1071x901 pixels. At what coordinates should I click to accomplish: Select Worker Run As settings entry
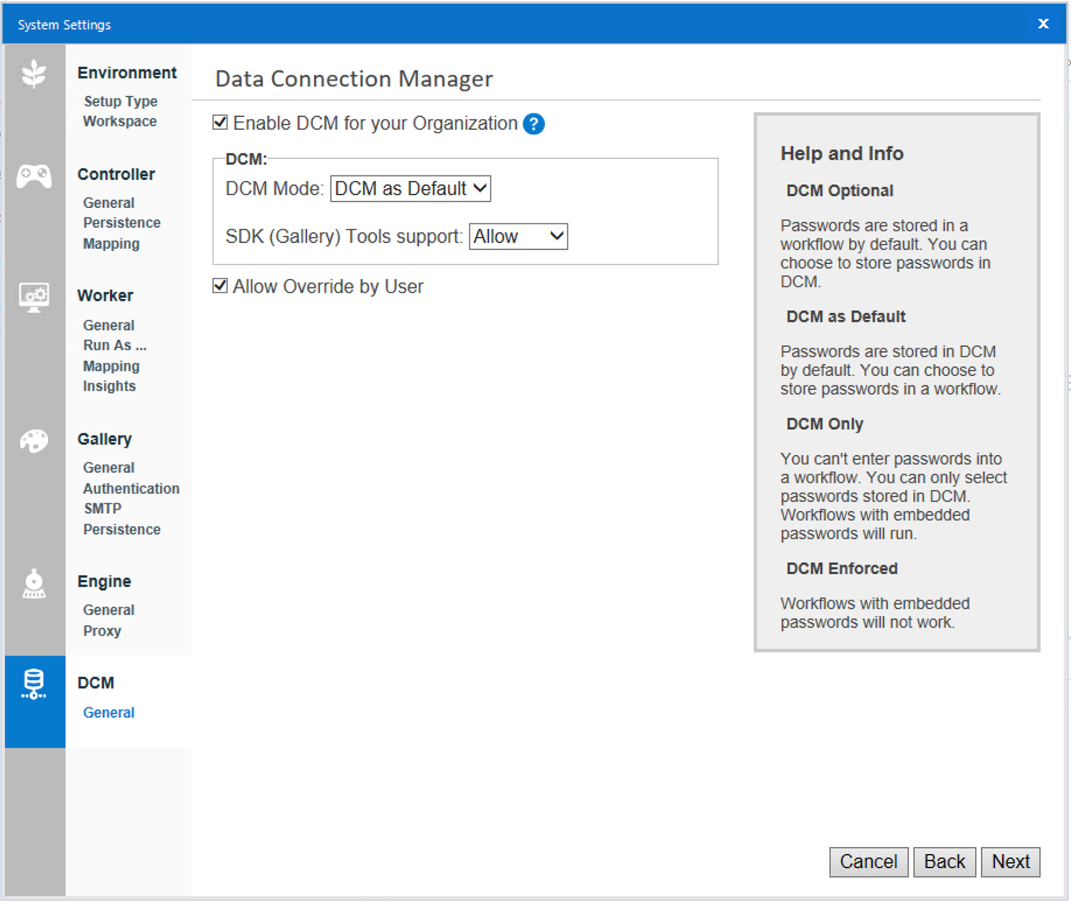point(113,345)
